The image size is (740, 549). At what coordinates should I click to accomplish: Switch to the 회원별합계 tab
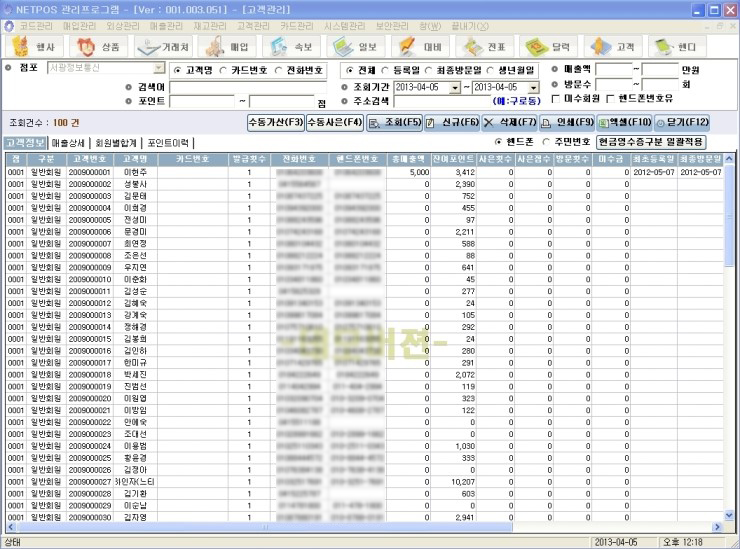click(116, 143)
